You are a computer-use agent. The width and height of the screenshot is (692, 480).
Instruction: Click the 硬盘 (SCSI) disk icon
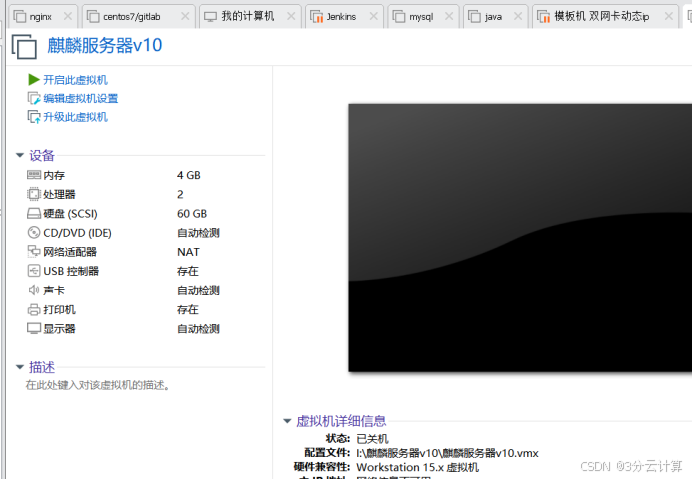[34, 214]
